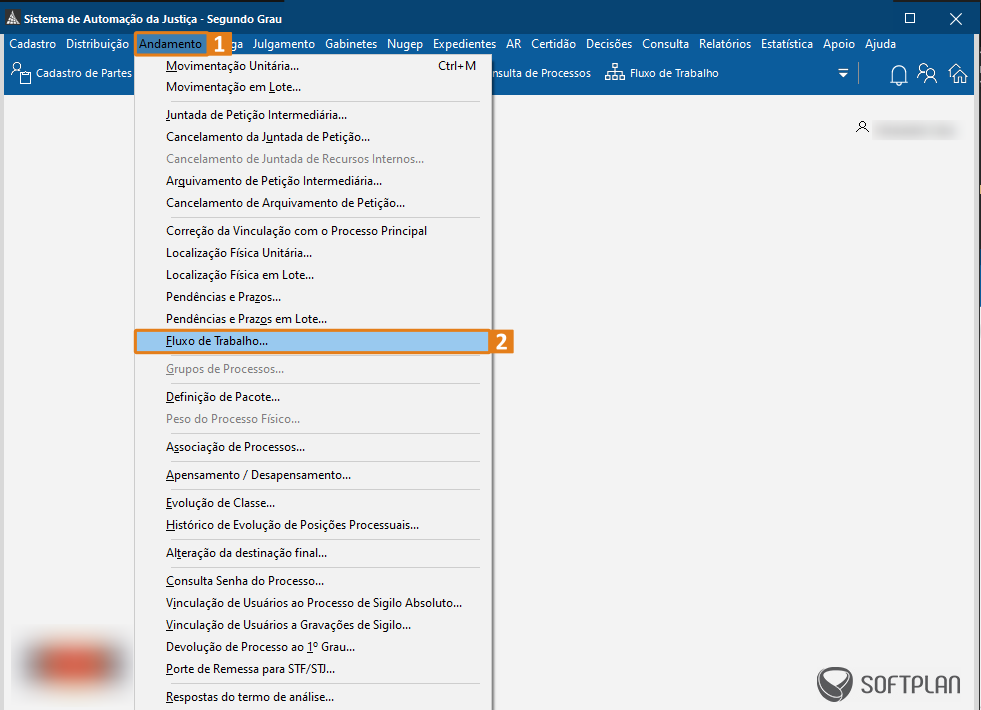
Task: Choose Associação de Processos
Action: [313, 447]
